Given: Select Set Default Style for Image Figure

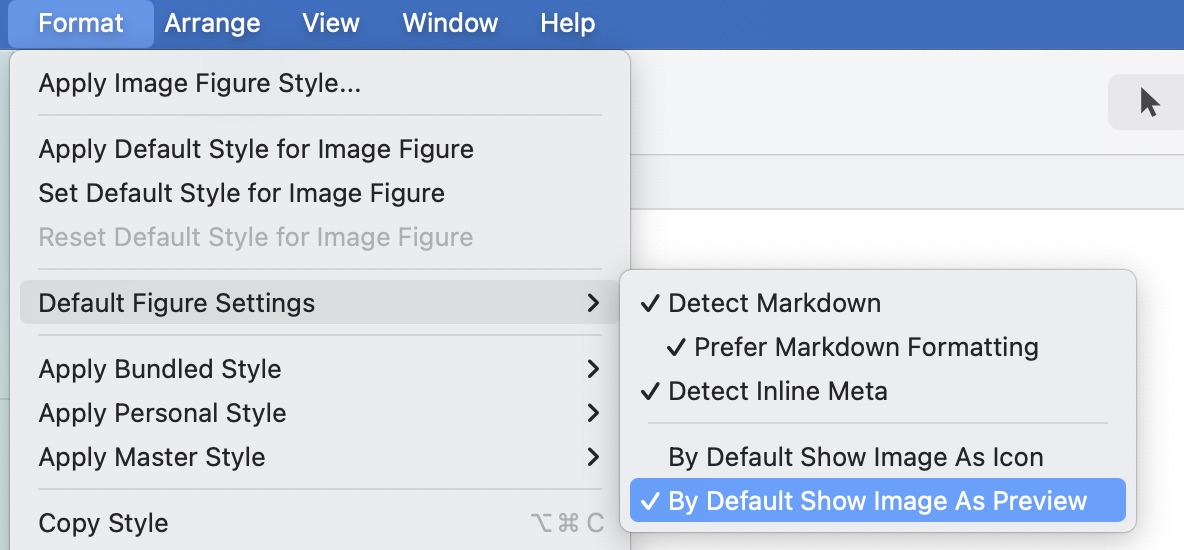Looking at the screenshot, I should pos(241,193).
